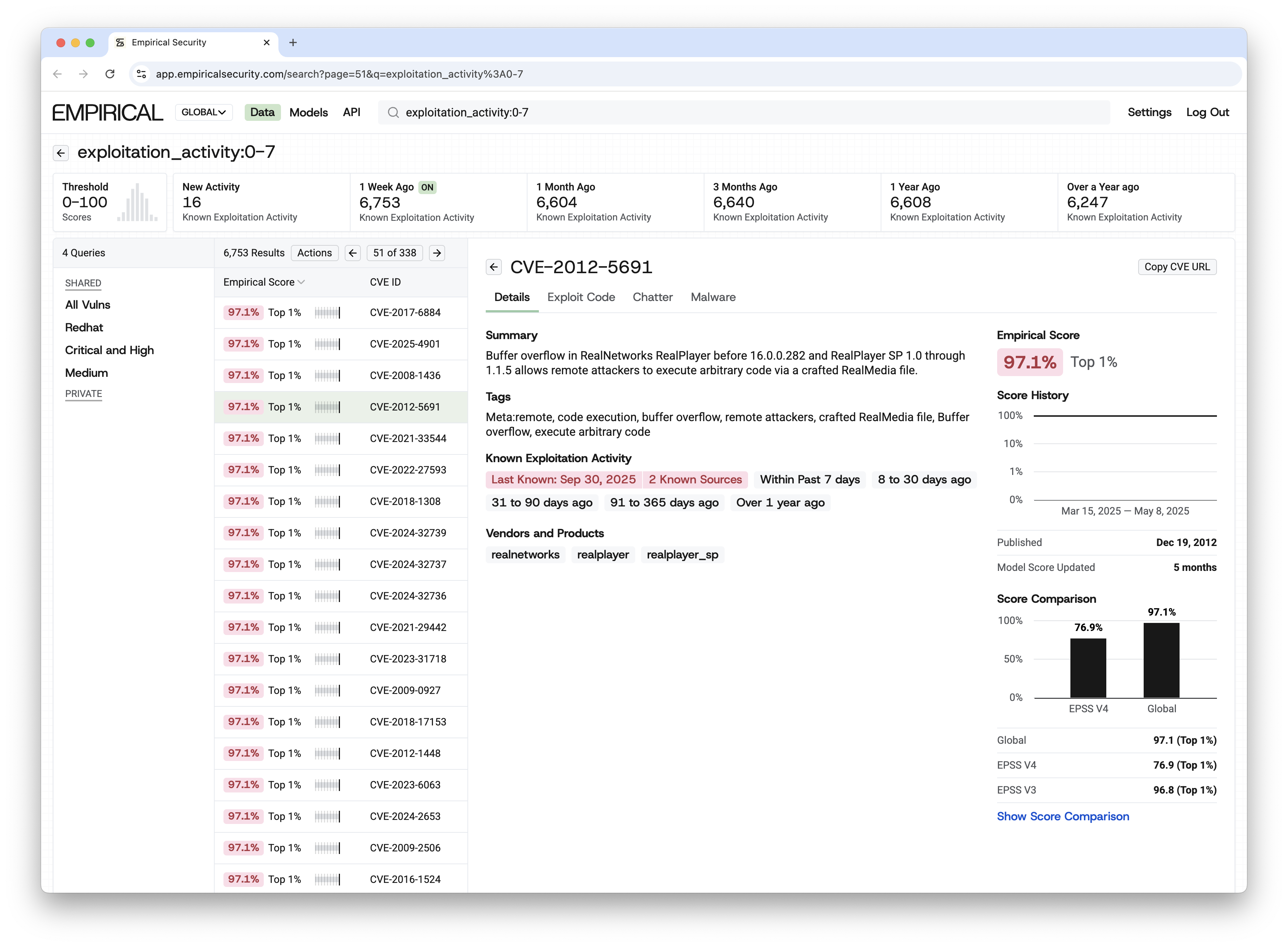Click back arrow beside CVE-2012-5691 heading
The height and width of the screenshot is (947, 1288).
494,267
